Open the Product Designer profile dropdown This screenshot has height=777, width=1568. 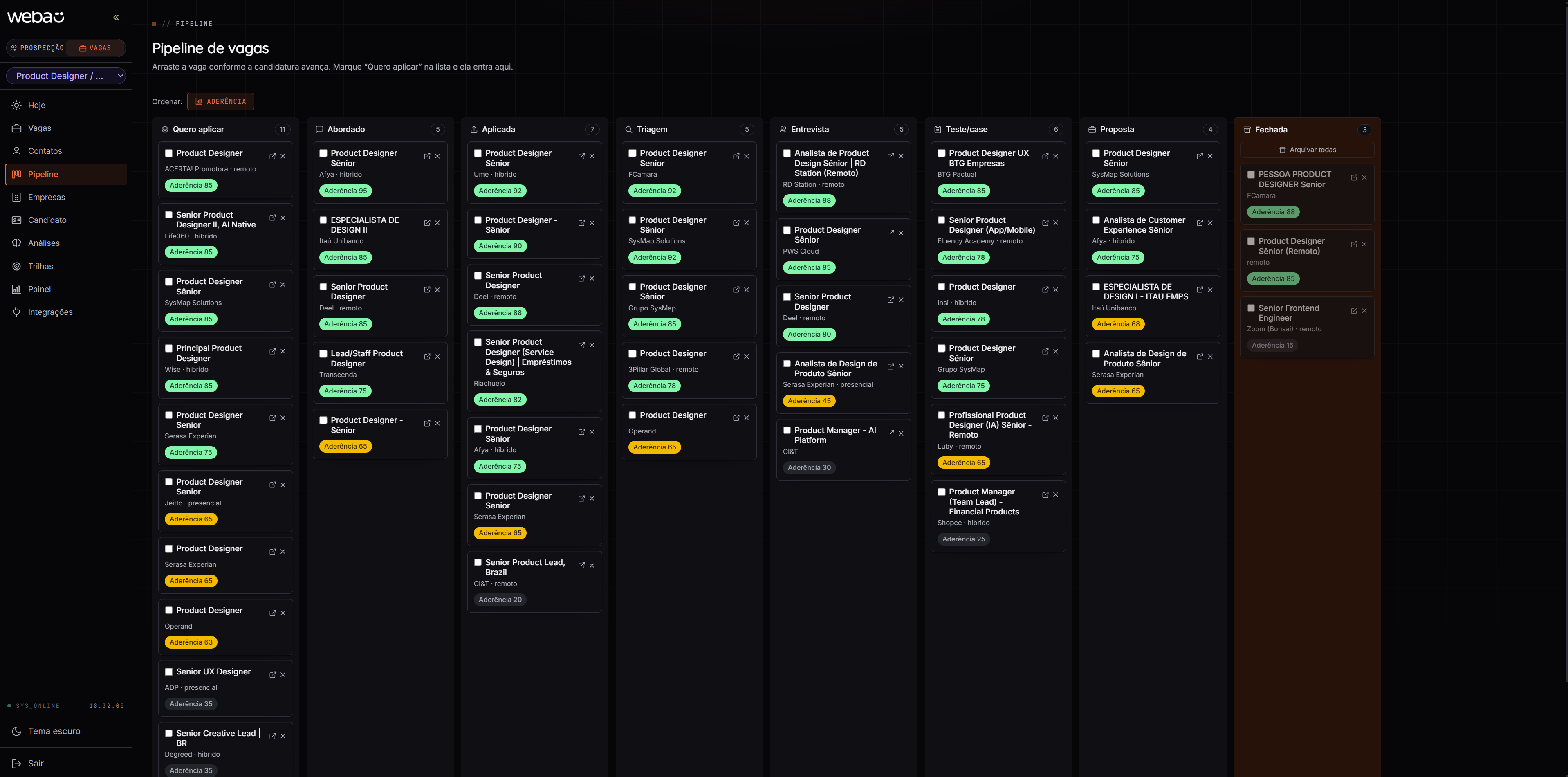66,76
